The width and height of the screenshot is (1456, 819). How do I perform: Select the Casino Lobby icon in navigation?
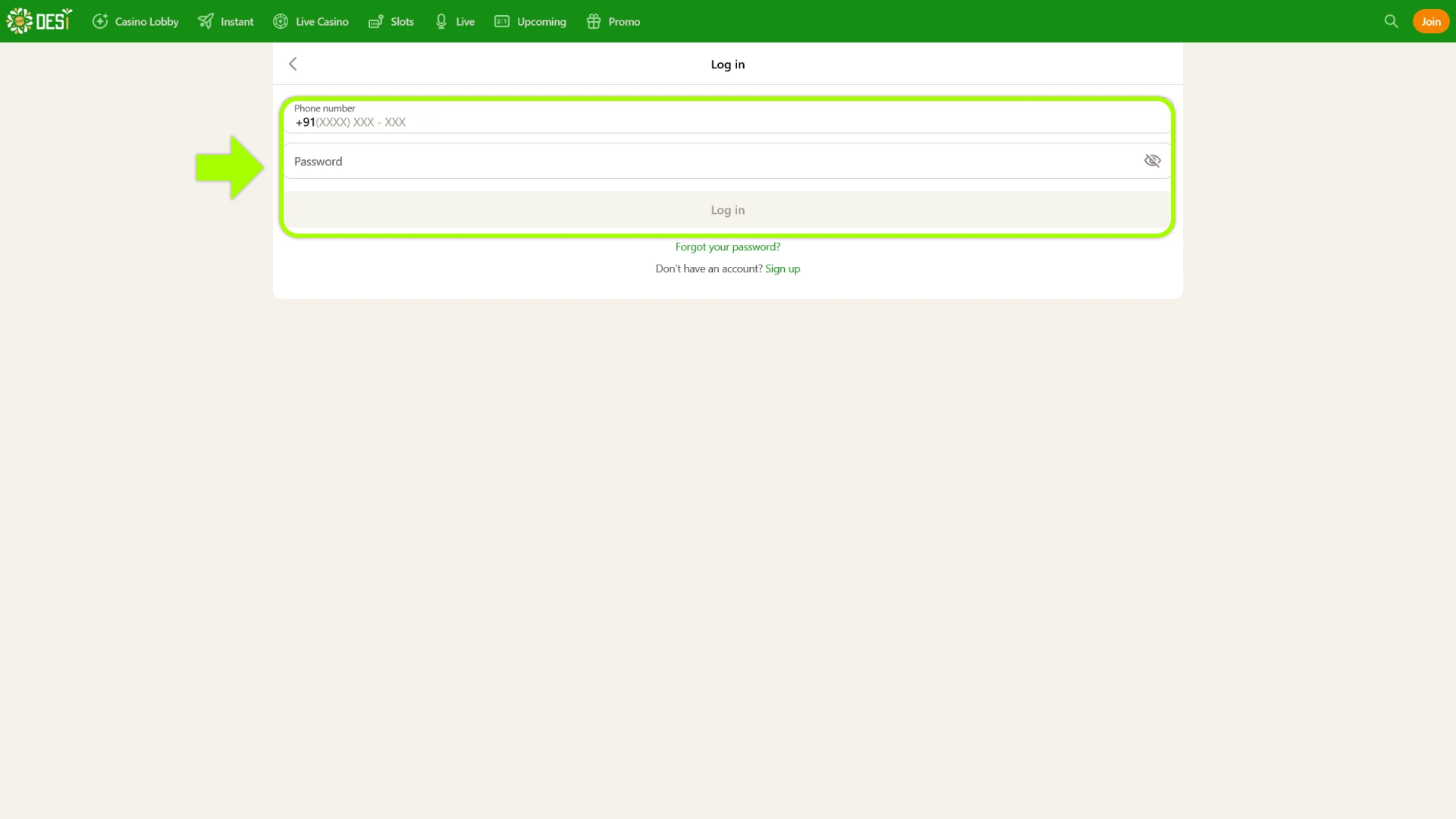click(100, 21)
